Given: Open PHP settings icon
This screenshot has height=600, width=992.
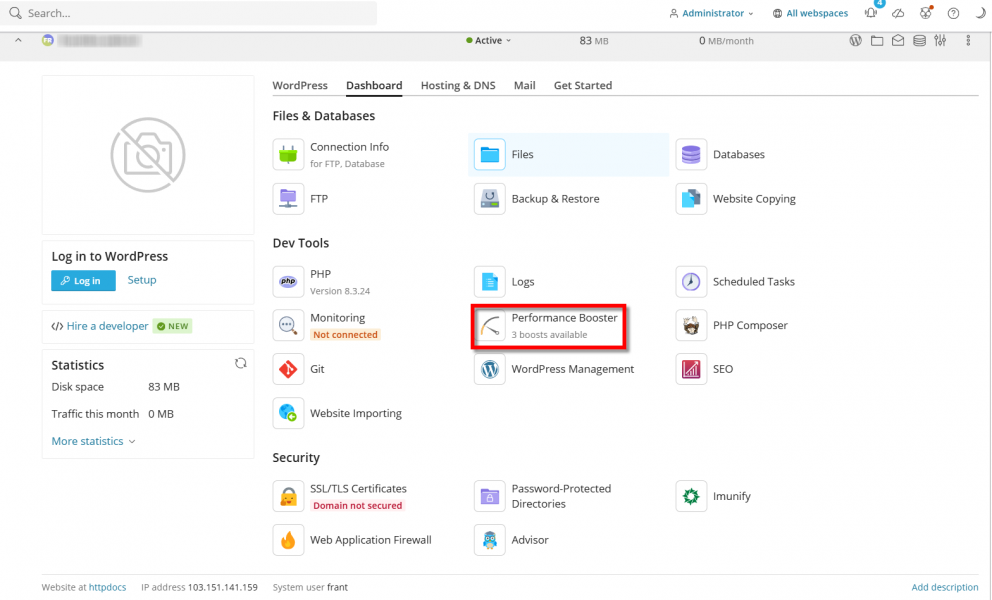Looking at the screenshot, I should coord(288,282).
